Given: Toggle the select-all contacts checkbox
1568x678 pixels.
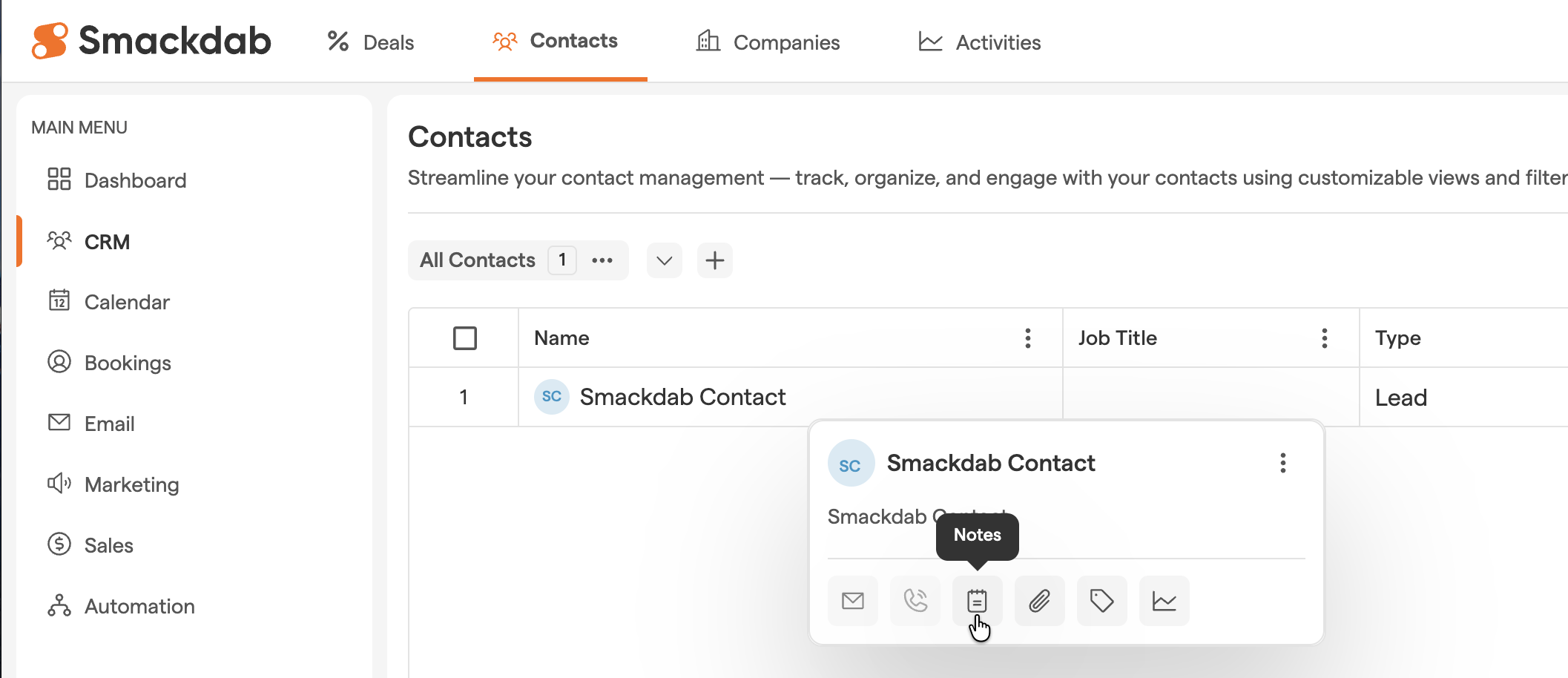Looking at the screenshot, I should point(465,338).
